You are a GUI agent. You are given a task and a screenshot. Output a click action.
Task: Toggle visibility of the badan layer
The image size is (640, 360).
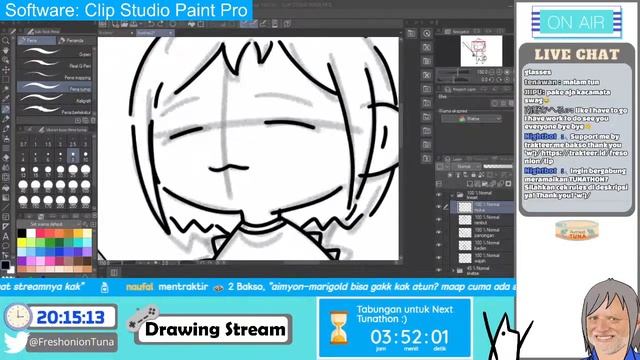pyautogui.click(x=439, y=245)
